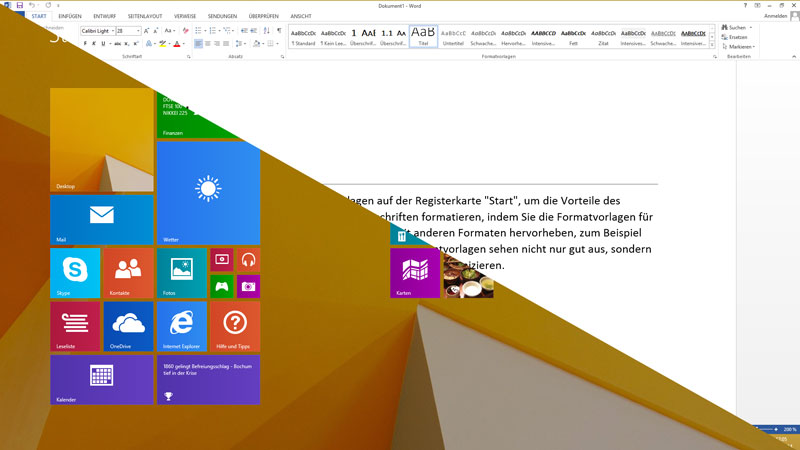Switch to the SENDUNGEN ribbon tab

(x=222, y=16)
